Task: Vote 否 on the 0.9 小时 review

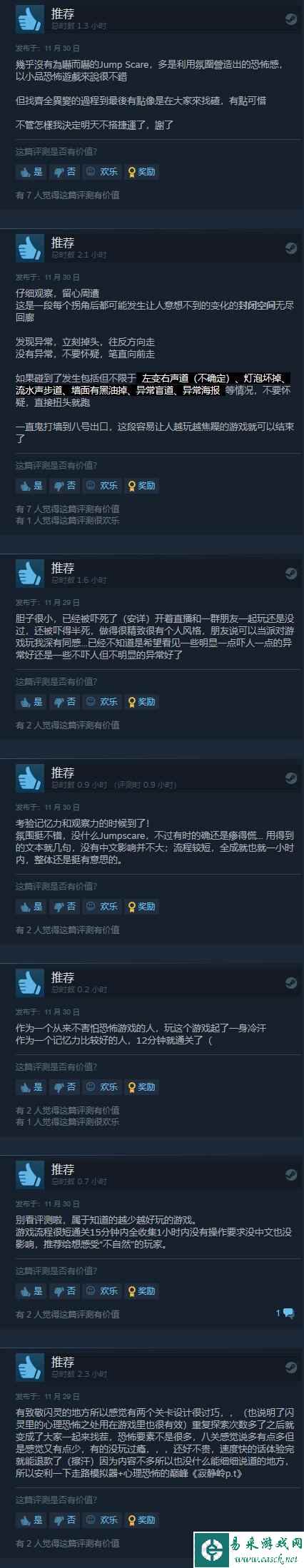Action: 65,907
